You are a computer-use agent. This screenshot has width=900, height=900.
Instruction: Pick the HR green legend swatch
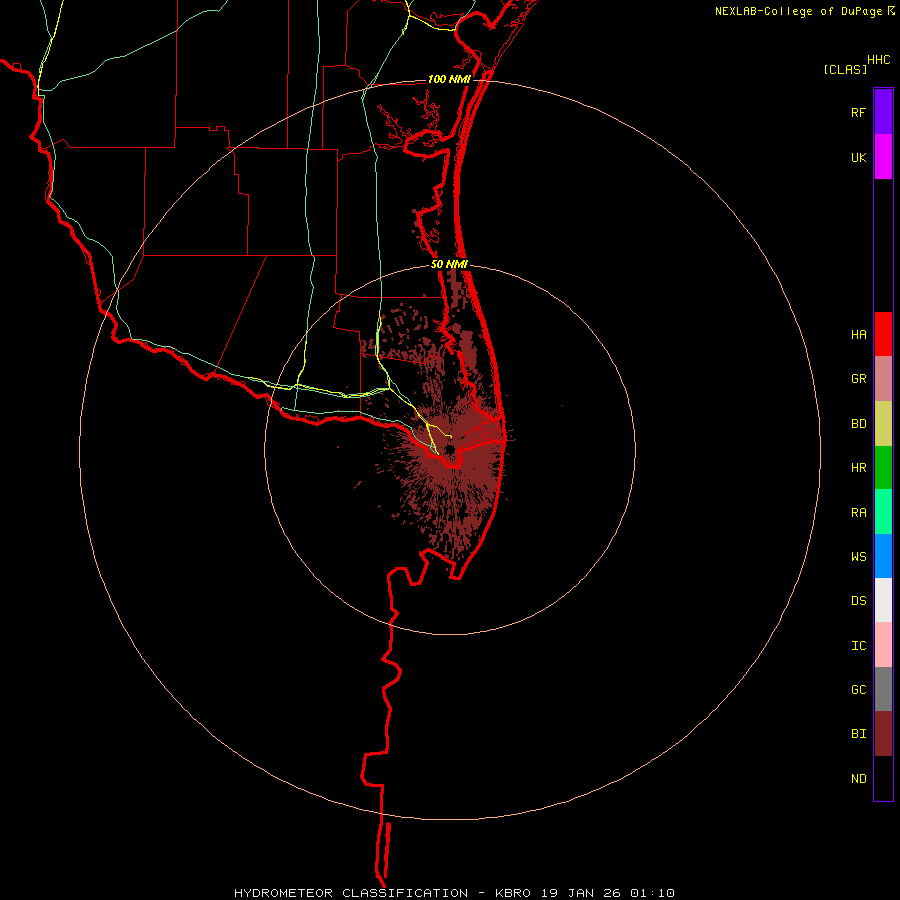(883, 468)
